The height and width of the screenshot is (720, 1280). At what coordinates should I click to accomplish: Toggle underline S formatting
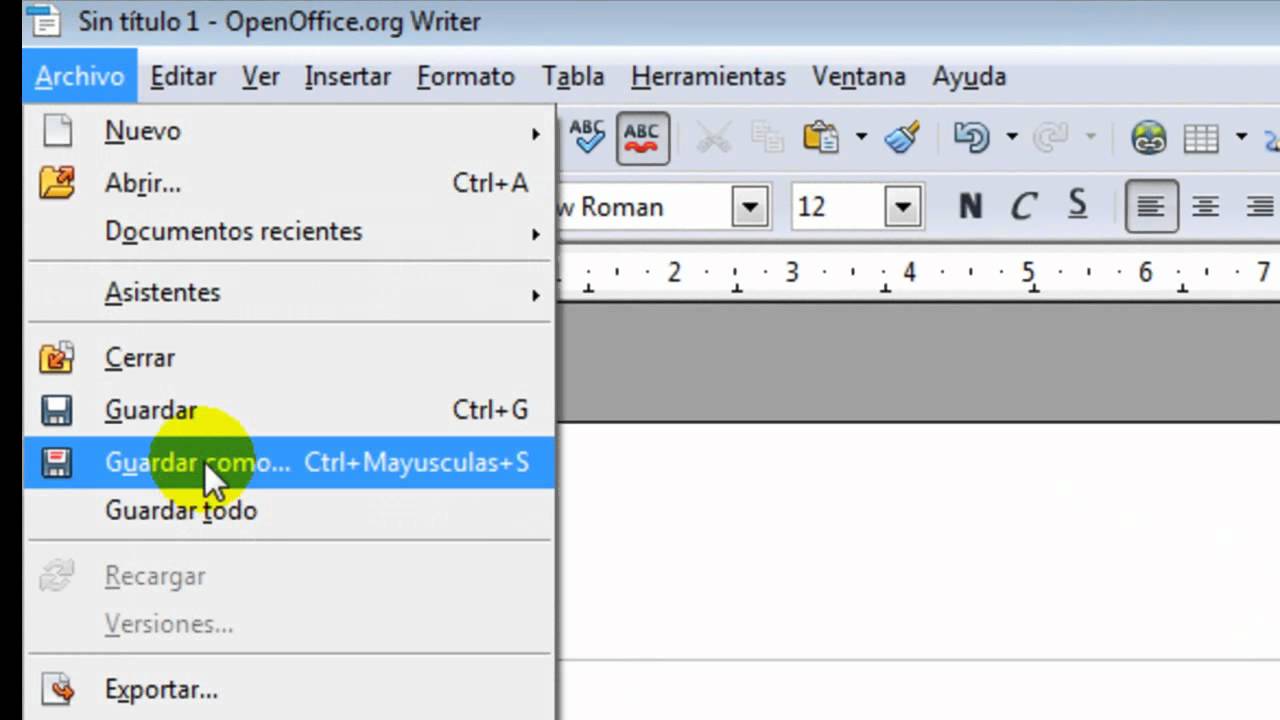(x=1077, y=206)
